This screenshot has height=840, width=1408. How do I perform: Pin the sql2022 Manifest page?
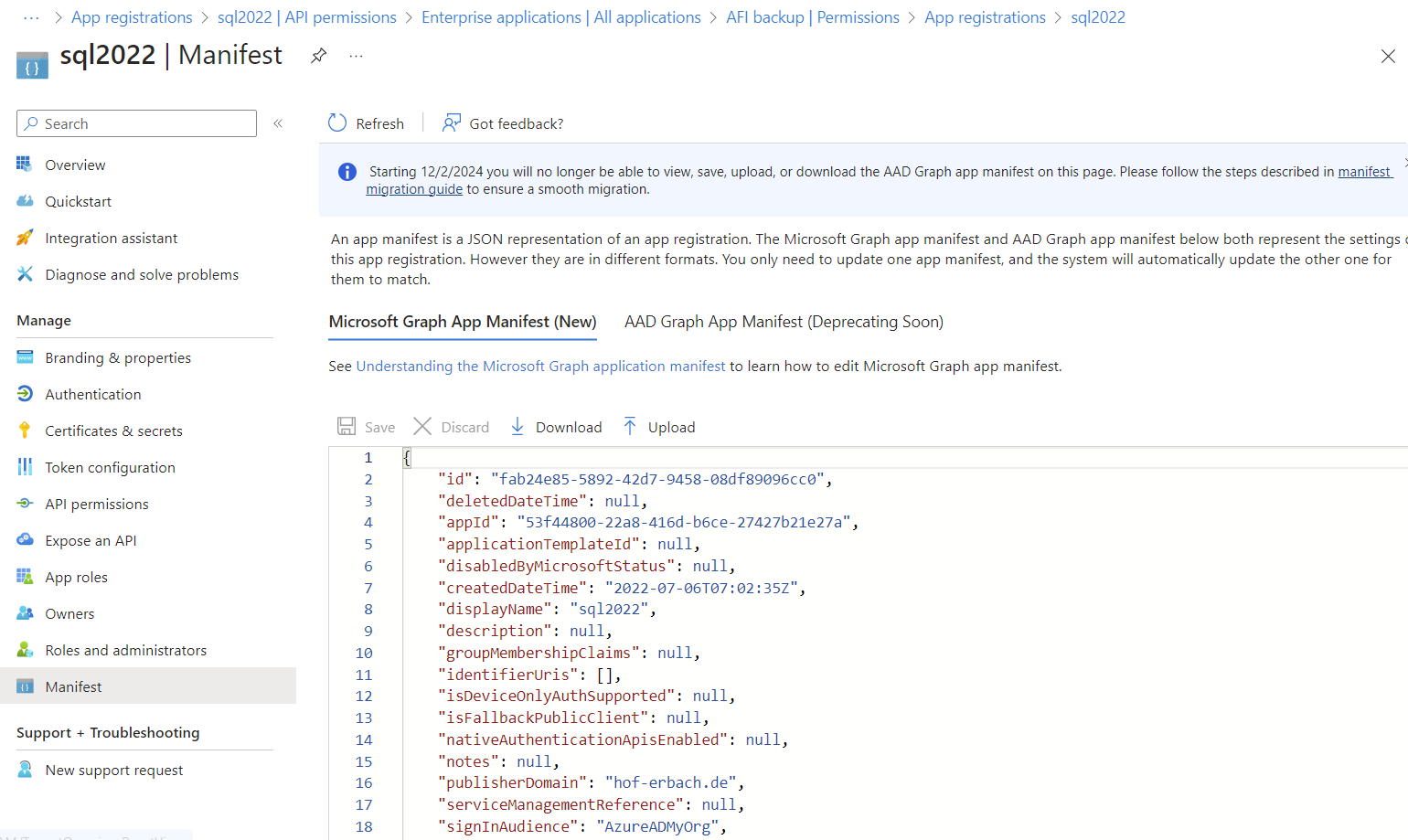point(318,56)
